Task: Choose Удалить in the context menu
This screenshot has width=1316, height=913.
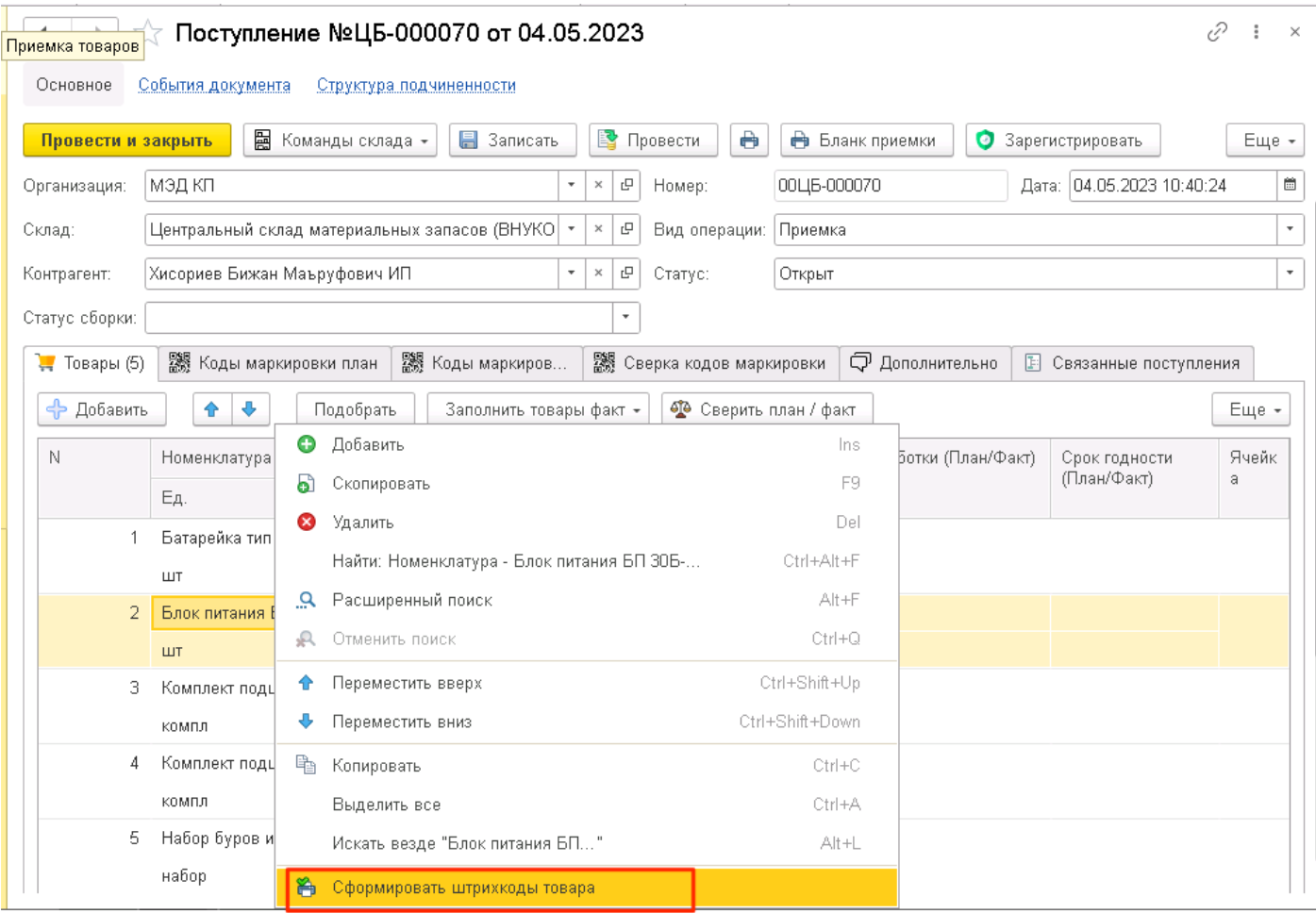Action: point(586,522)
